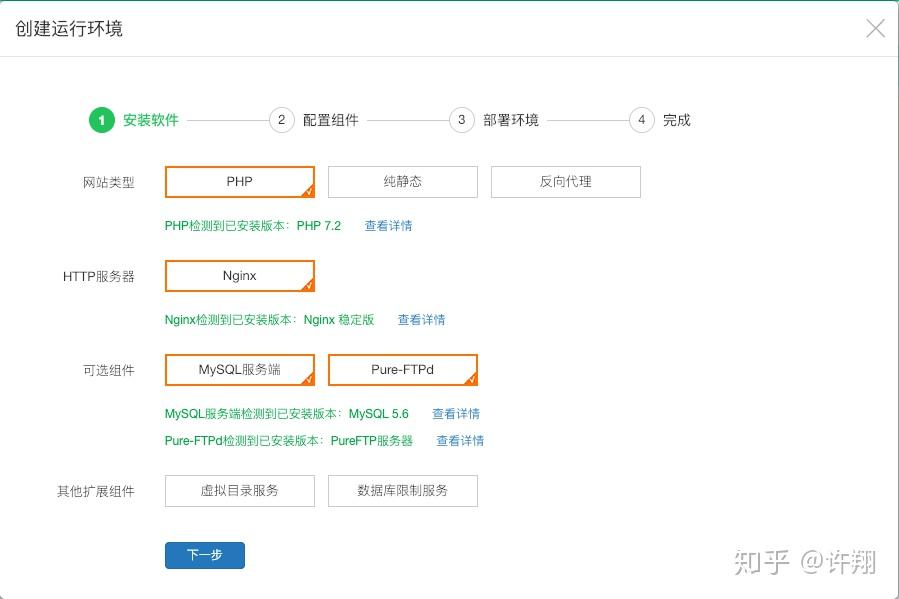
Task: Click the Pure-FTPd检测到已安装版本 text
Action: point(289,441)
